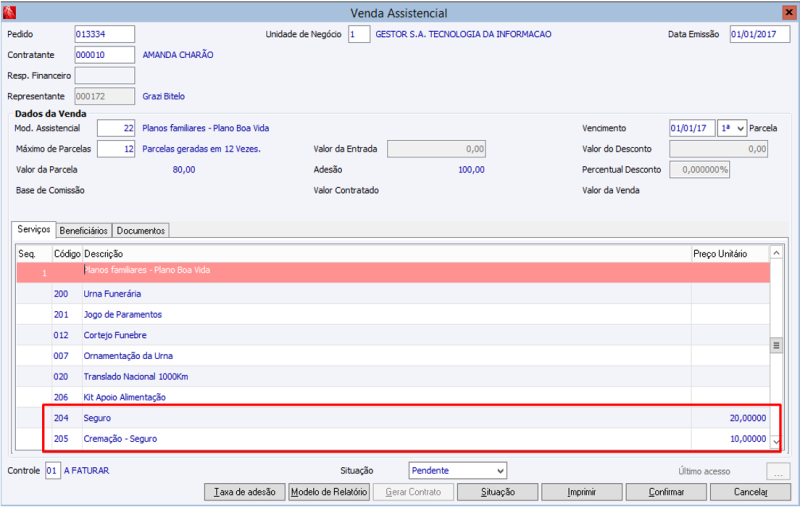
Task: Open the Situação dropdown showing Pendente
Action: (x=458, y=471)
